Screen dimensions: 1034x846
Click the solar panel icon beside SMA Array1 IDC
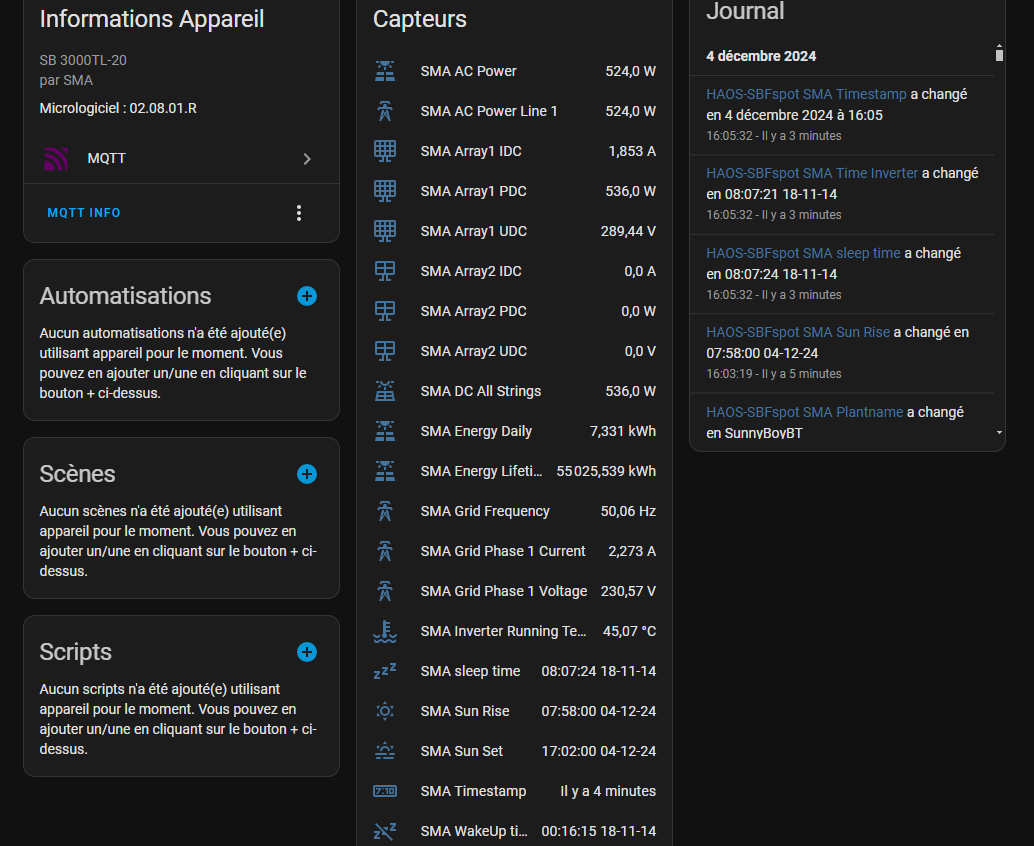coord(385,151)
